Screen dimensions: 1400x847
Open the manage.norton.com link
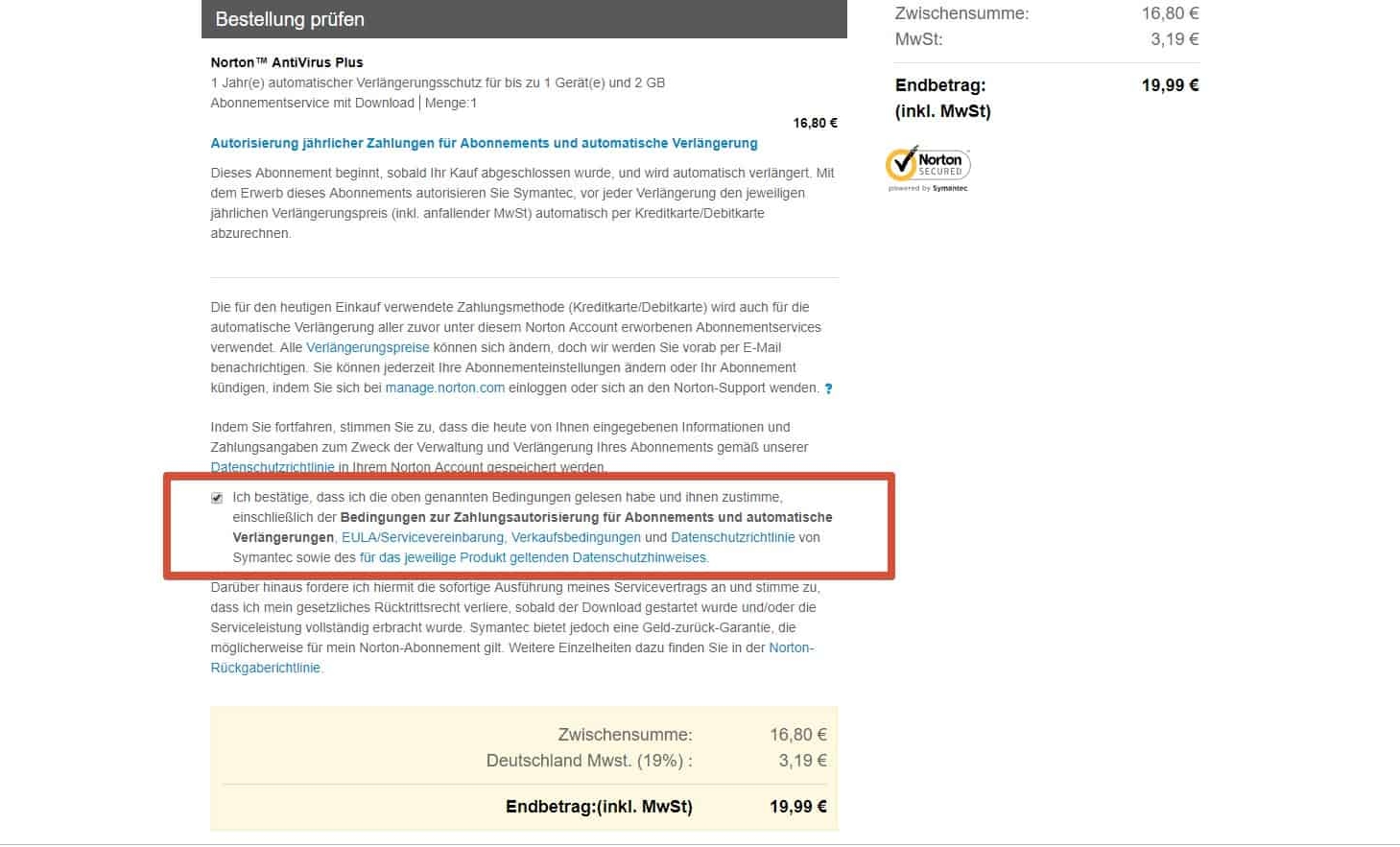coord(445,388)
